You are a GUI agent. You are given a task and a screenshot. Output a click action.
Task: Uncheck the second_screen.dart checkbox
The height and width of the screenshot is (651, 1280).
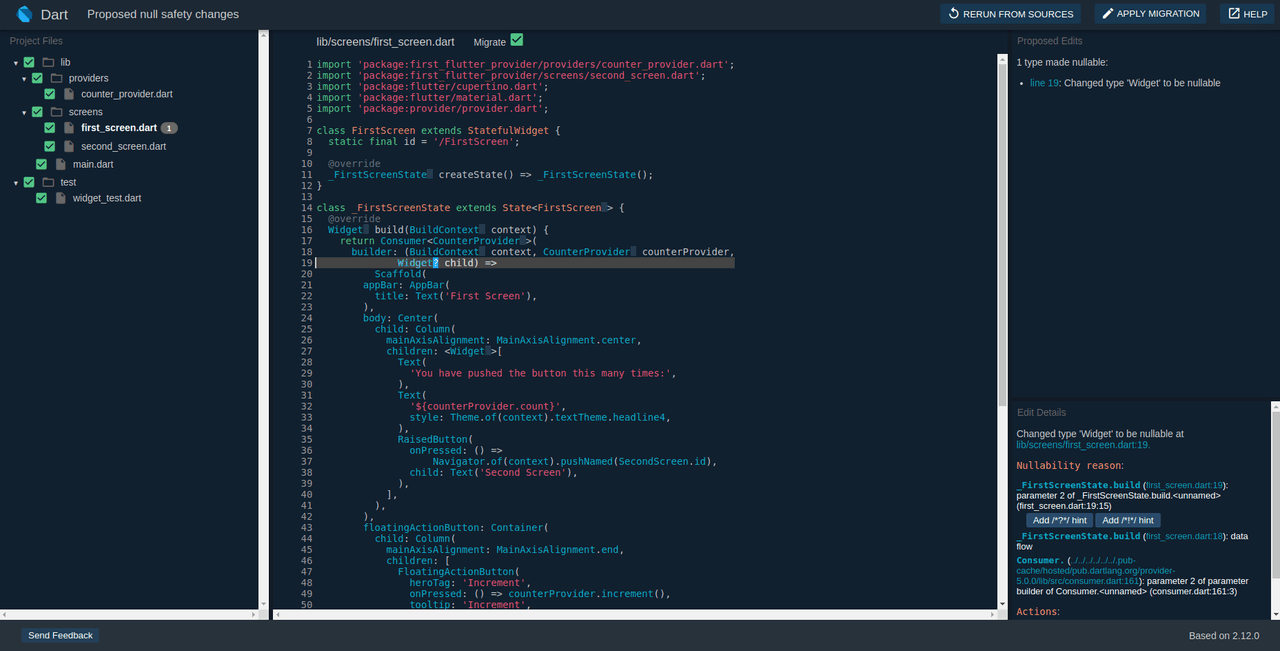coord(50,146)
